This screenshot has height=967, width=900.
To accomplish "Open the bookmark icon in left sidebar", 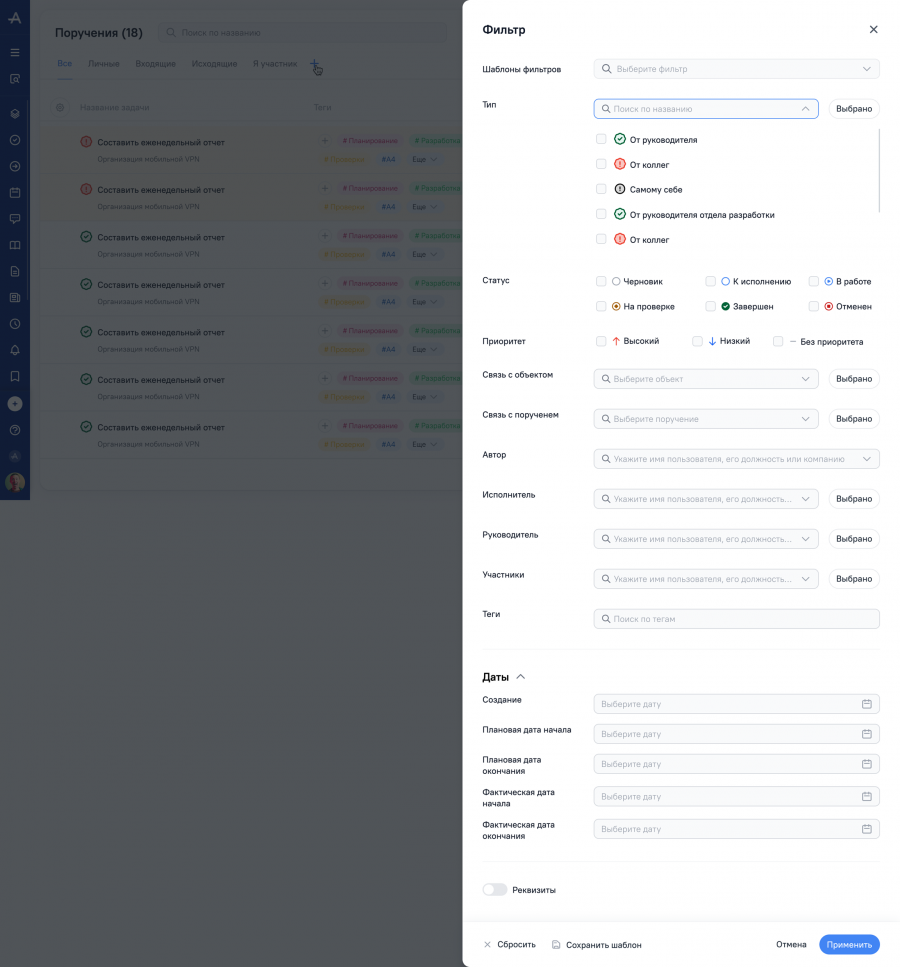I will pyautogui.click(x=15, y=377).
